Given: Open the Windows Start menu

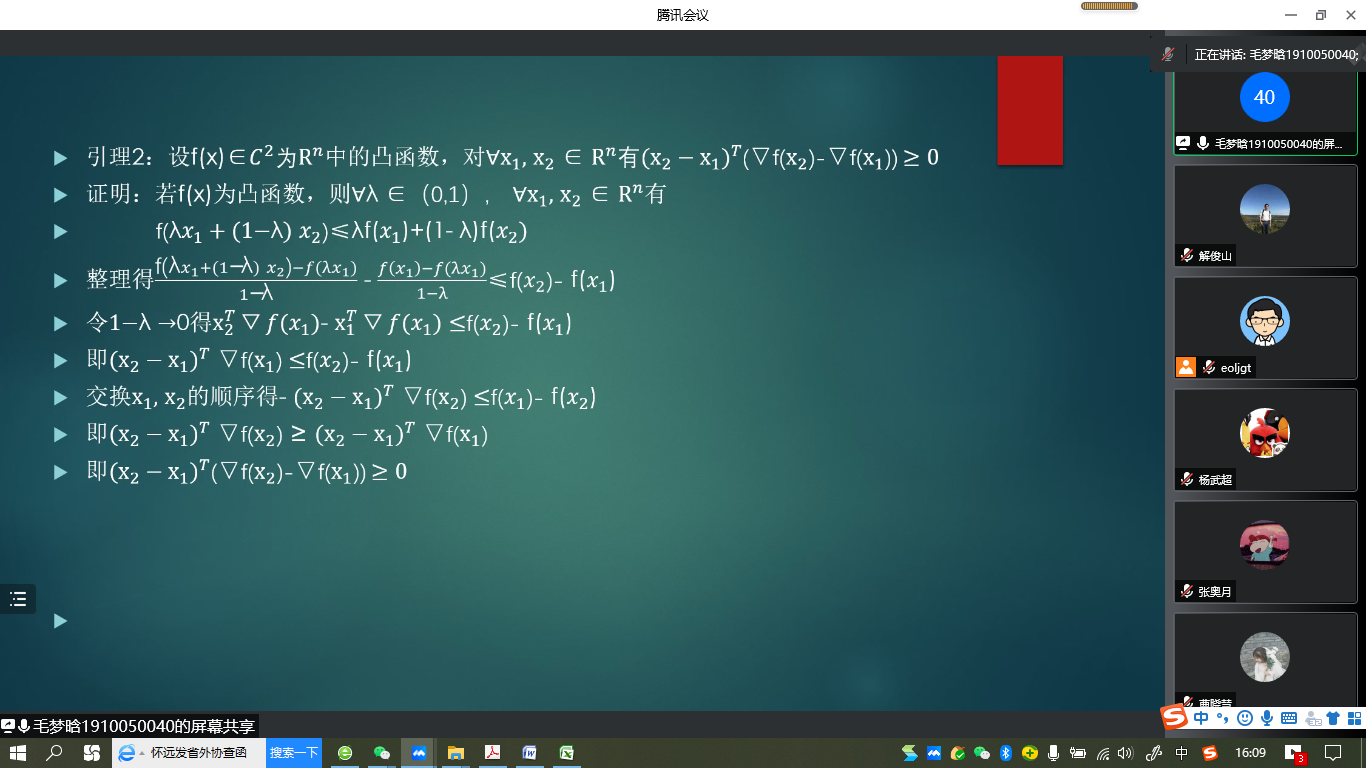Looking at the screenshot, I should coord(18,753).
